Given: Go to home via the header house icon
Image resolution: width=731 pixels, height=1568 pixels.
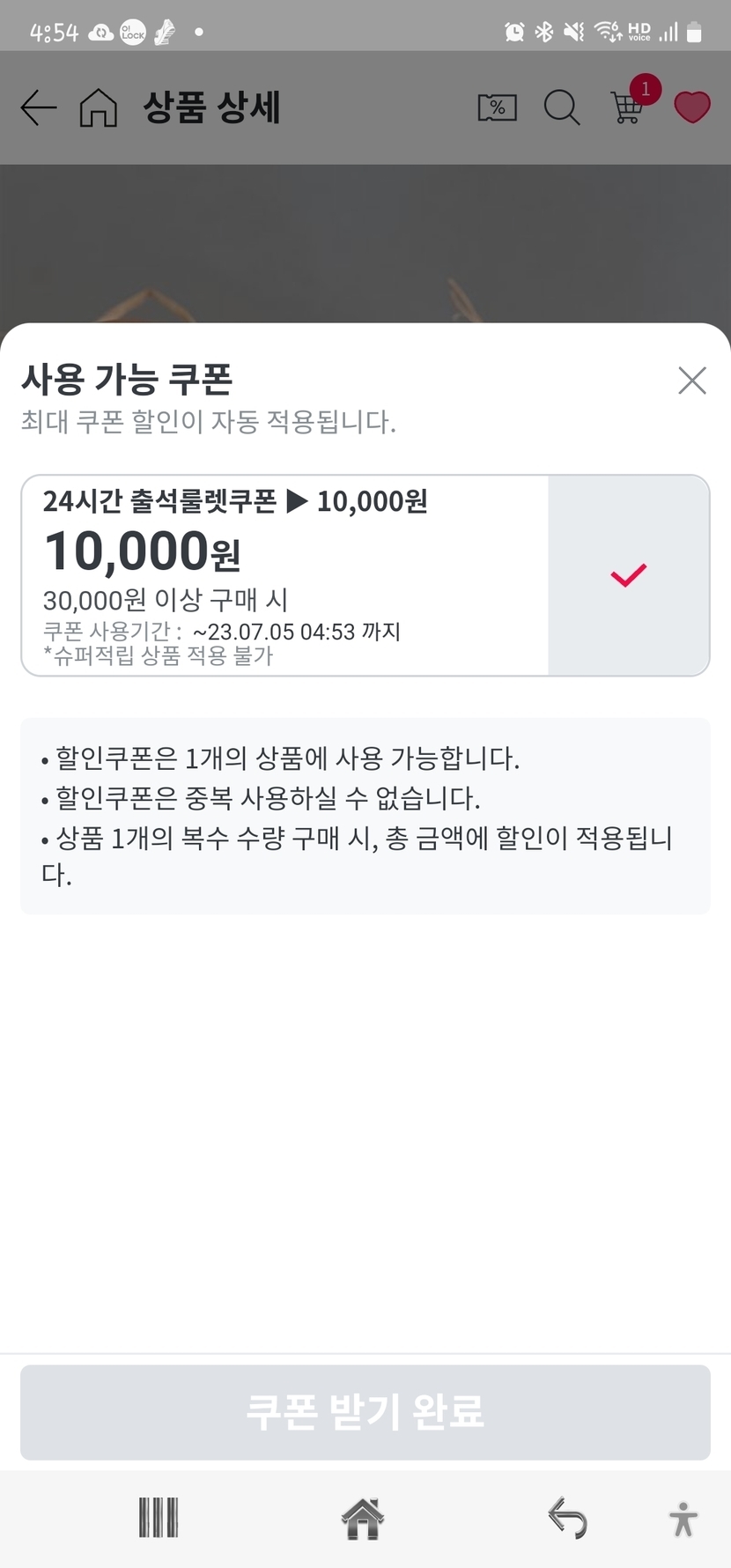Looking at the screenshot, I should pos(98,107).
